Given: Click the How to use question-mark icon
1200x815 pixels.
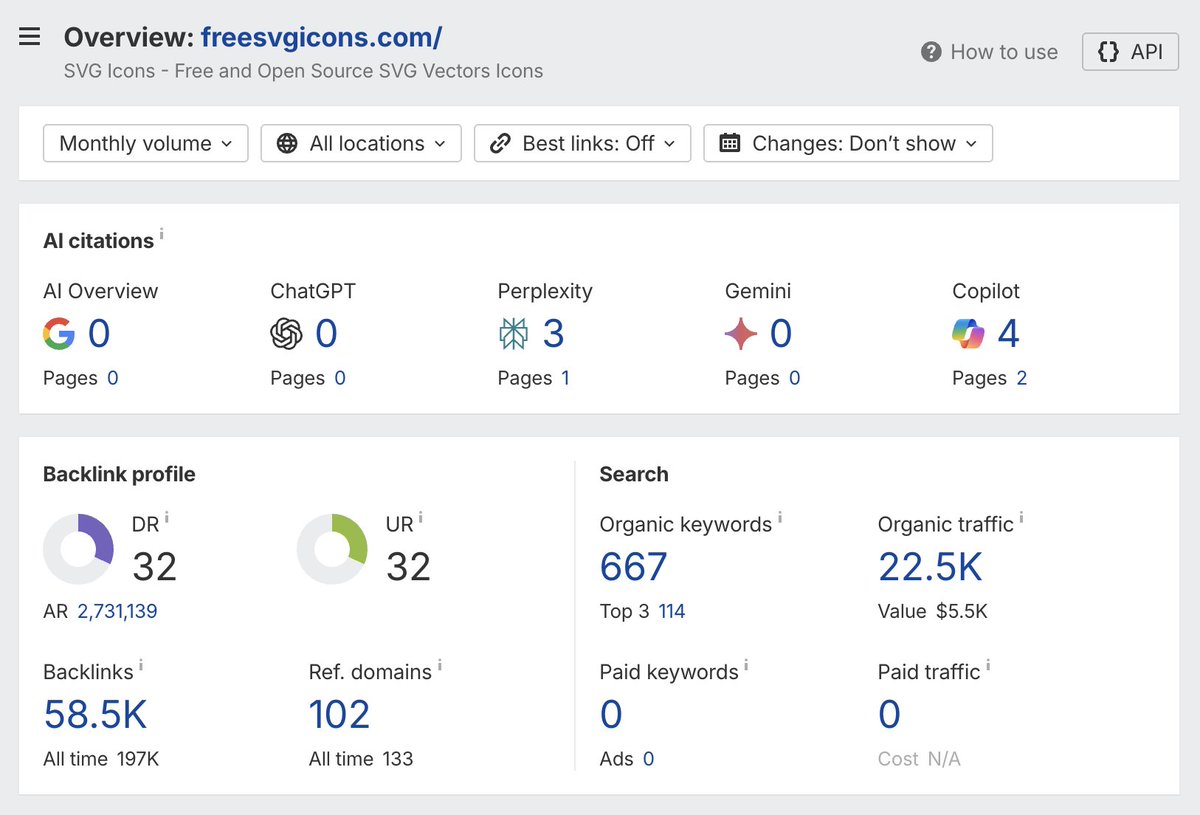Looking at the screenshot, I should click(x=931, y=52).
